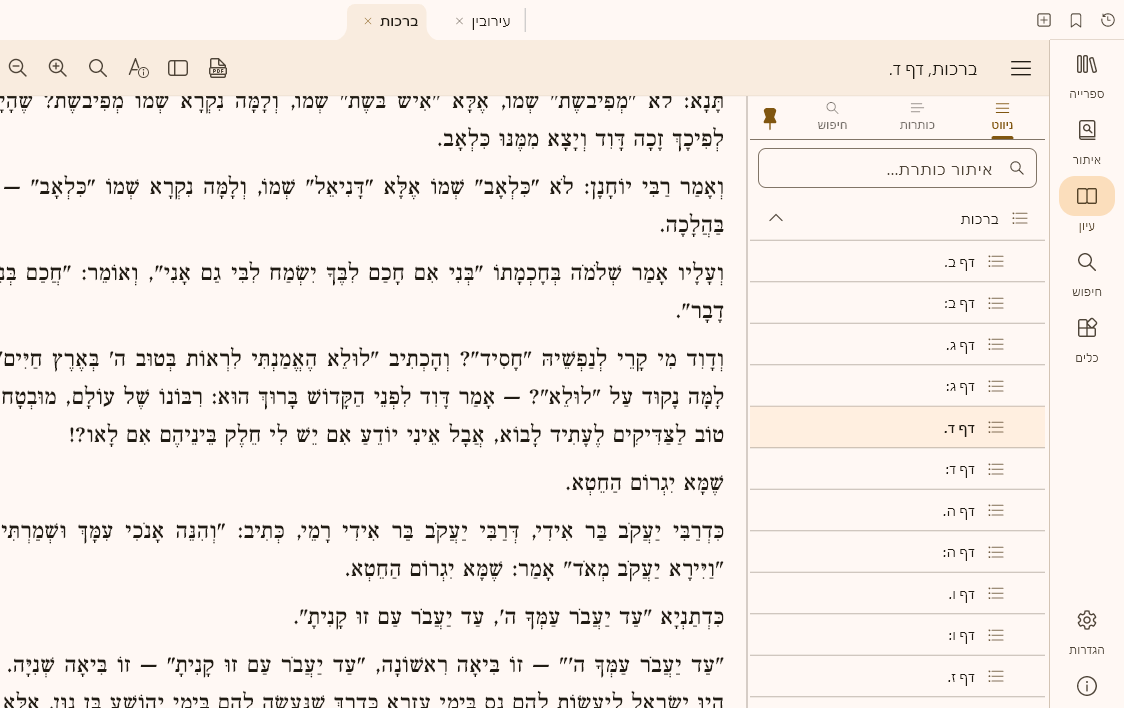Select the highlighted דף ד. entry
Screen dimensions: 1124x708
coord(959,427)
